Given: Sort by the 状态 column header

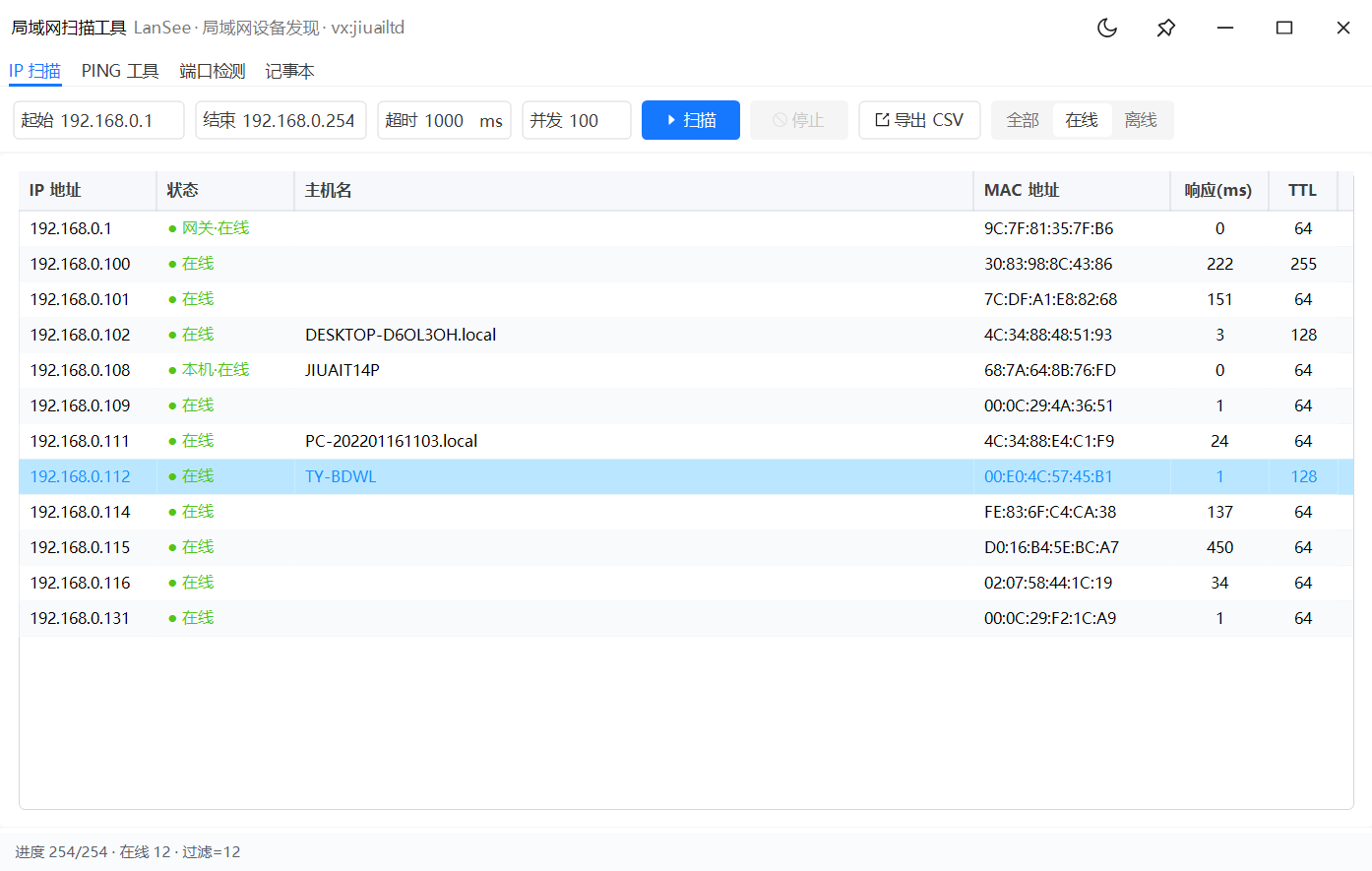Looking at the screenshot, I should click(x=225, y=190).
